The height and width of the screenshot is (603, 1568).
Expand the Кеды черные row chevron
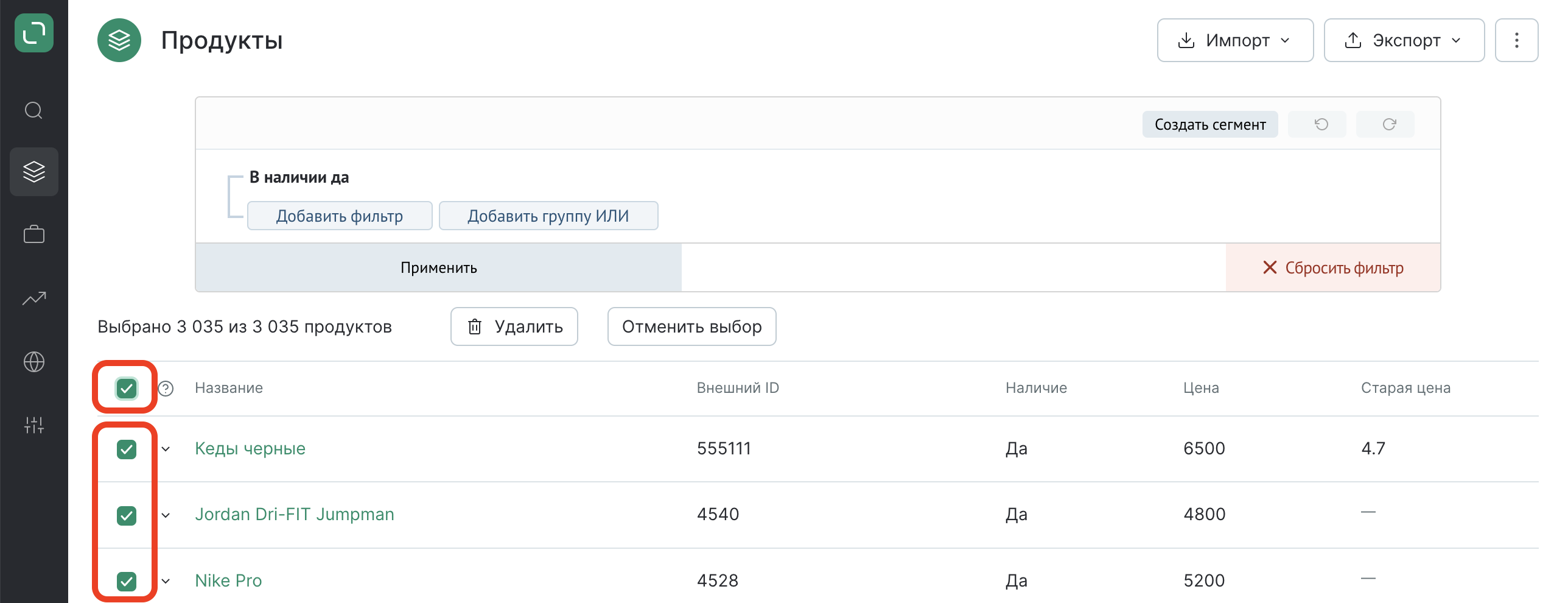166,450
